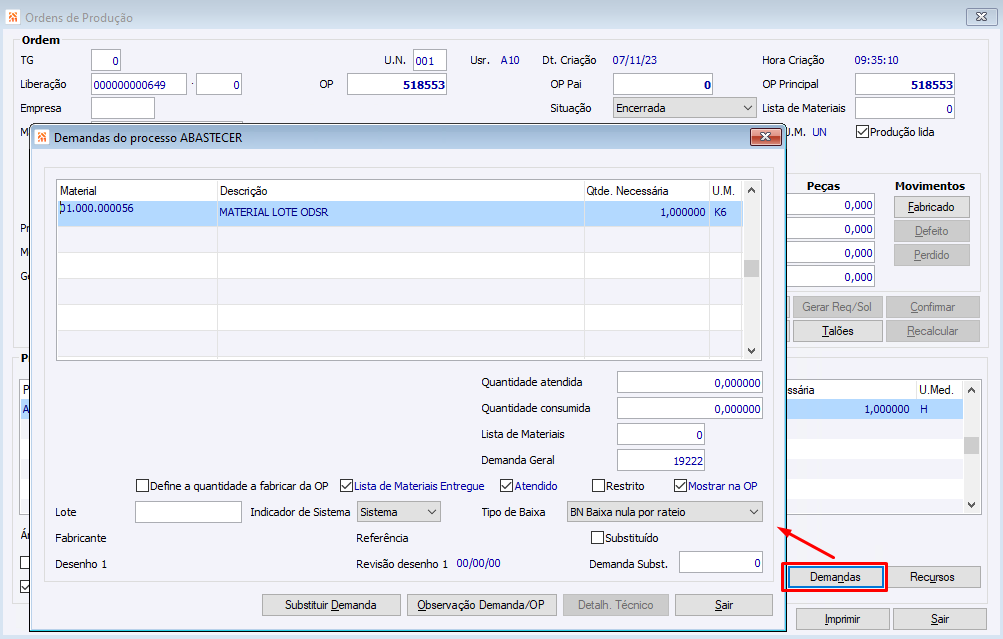Toggle Mostrar na OP checkbox
Image resolution: width=1003 pixels, height=639 pixels.
680,485
